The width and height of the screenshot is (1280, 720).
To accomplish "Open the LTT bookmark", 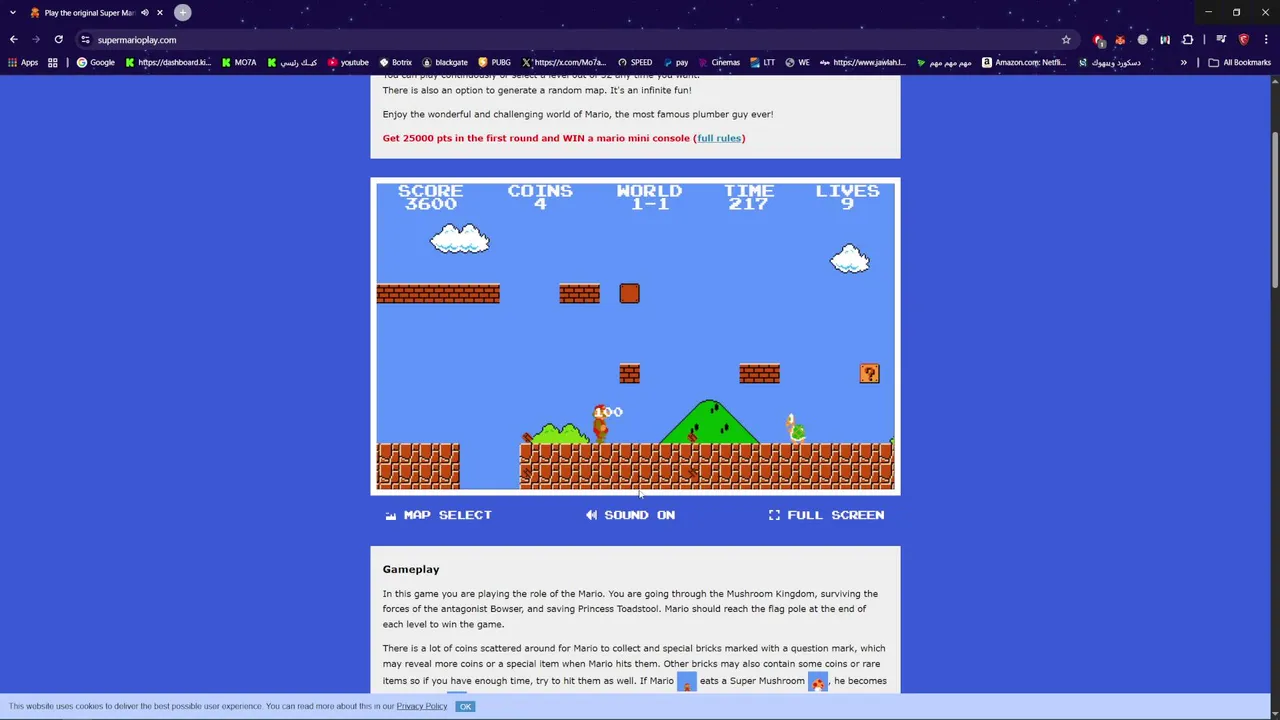I will (763, 62).
